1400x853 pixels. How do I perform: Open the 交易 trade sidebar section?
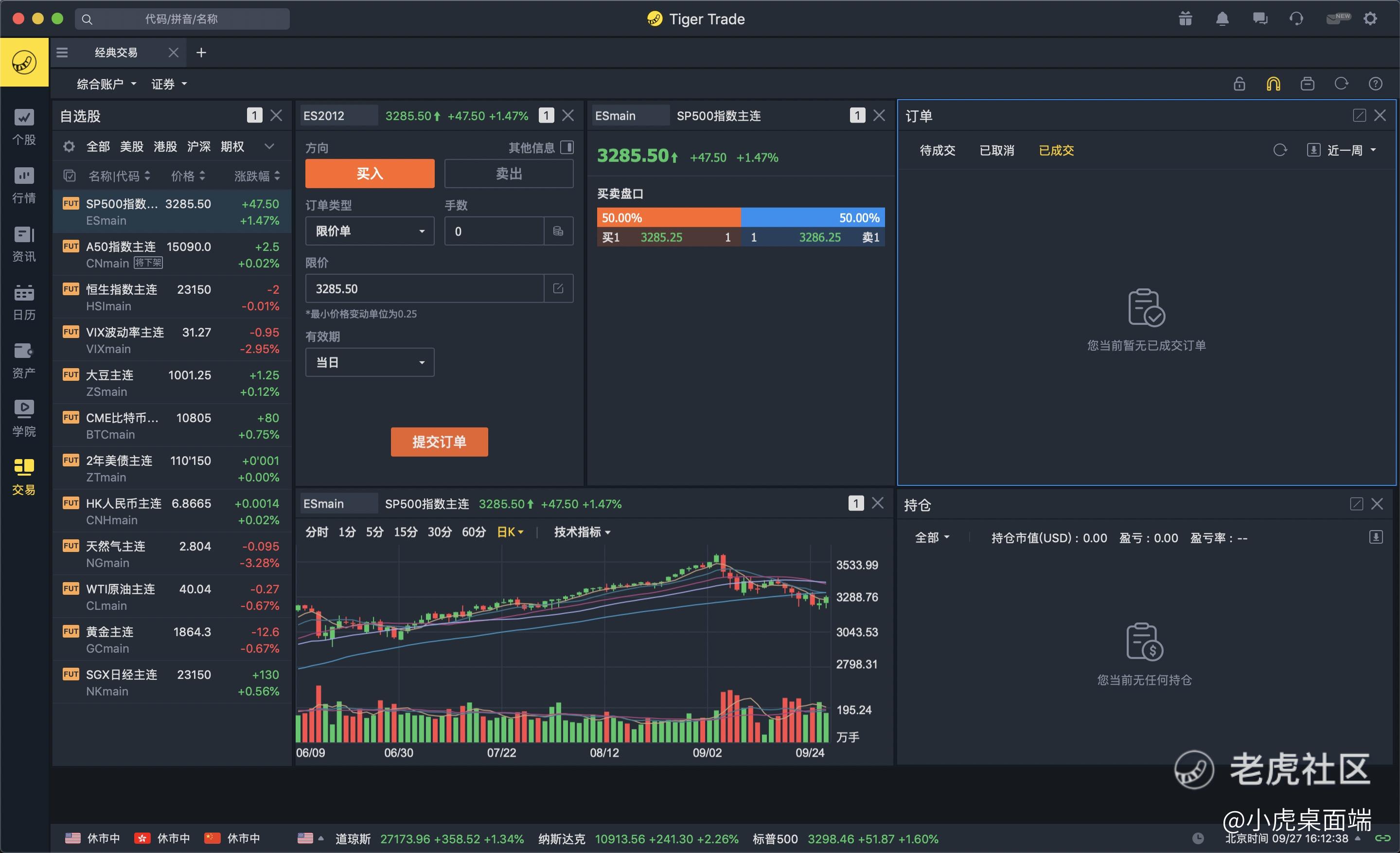pos(24,478)
